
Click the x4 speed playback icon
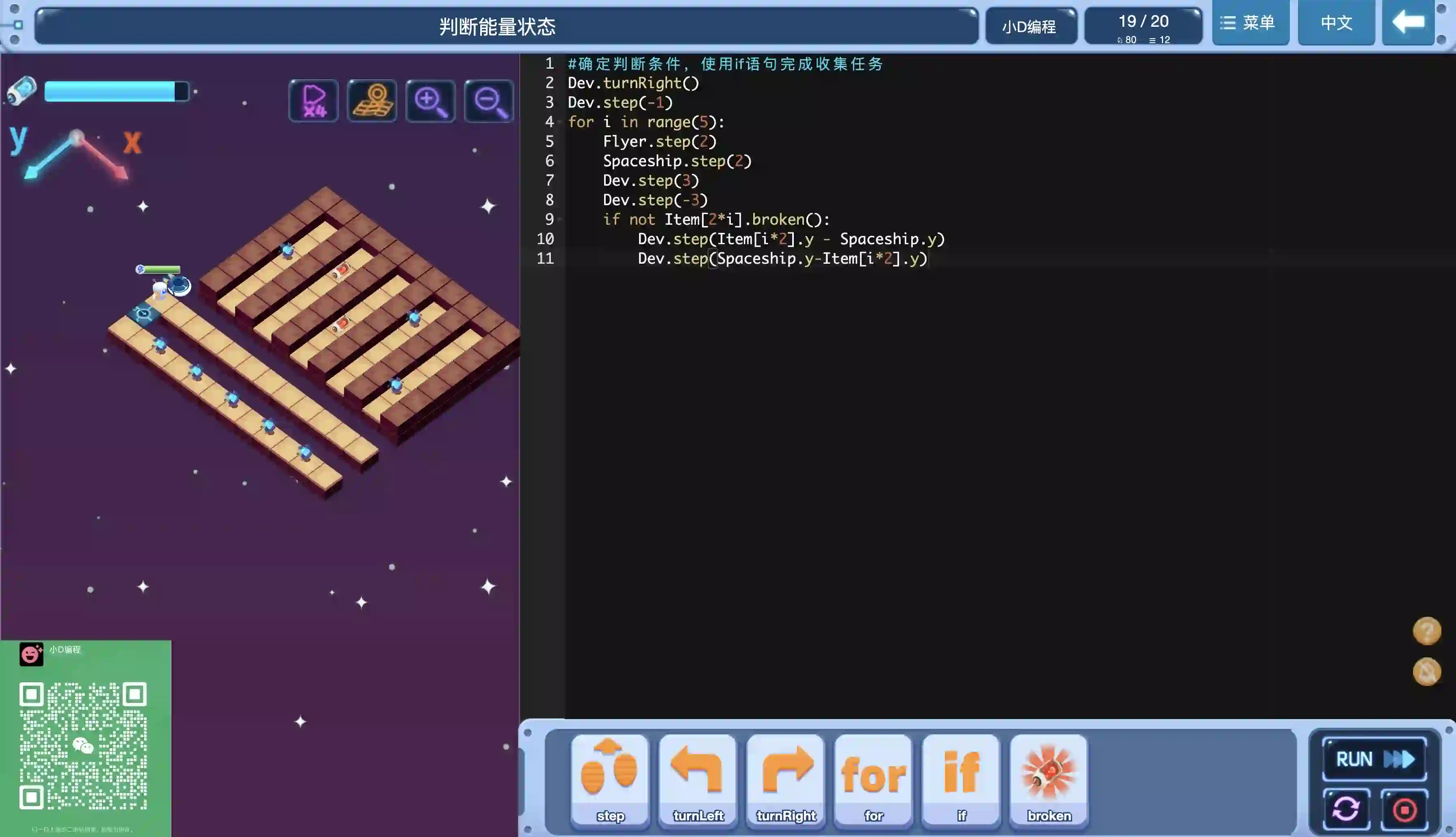click(314, 101)
